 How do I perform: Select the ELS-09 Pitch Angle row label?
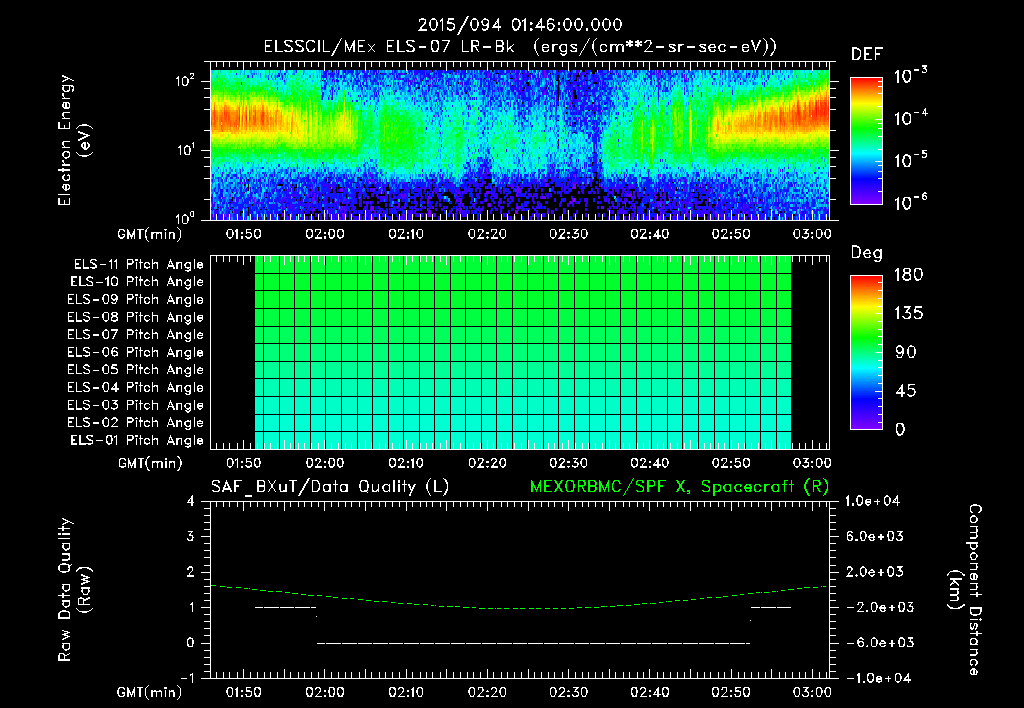136,300
